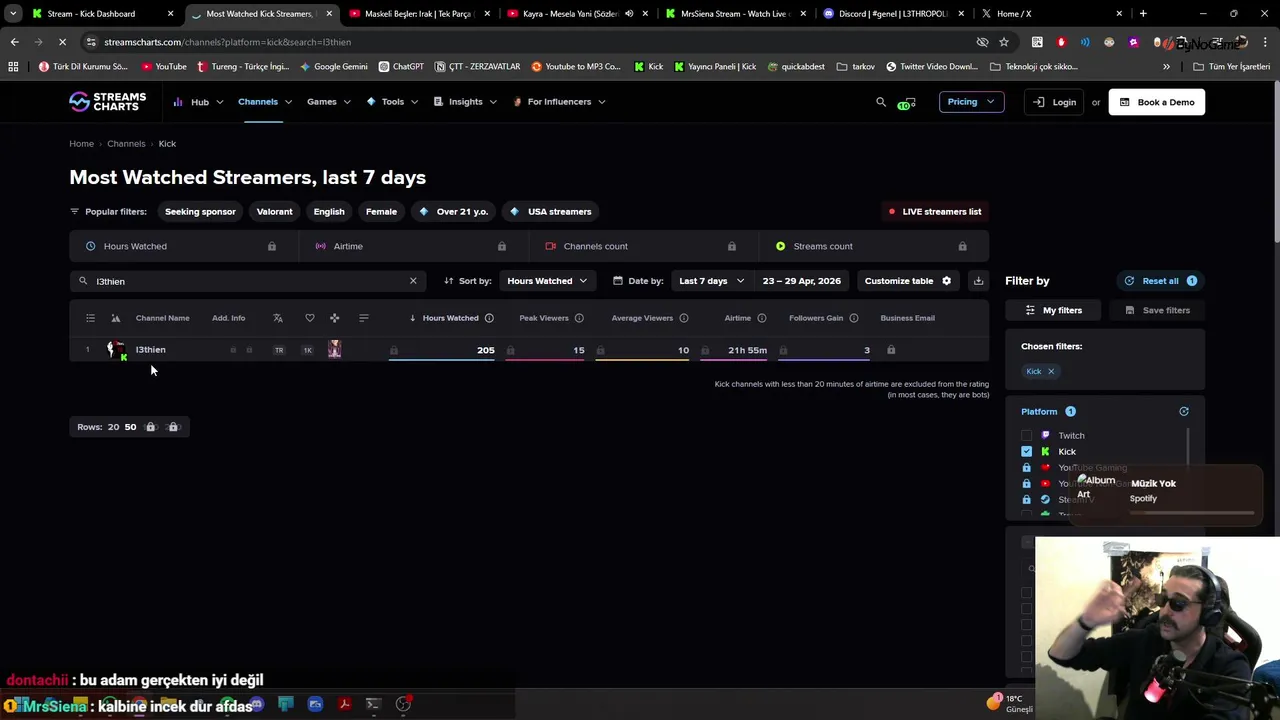Switch to Stream - Kick Dashboard tab
The image size is (1280, 720).
104,14
